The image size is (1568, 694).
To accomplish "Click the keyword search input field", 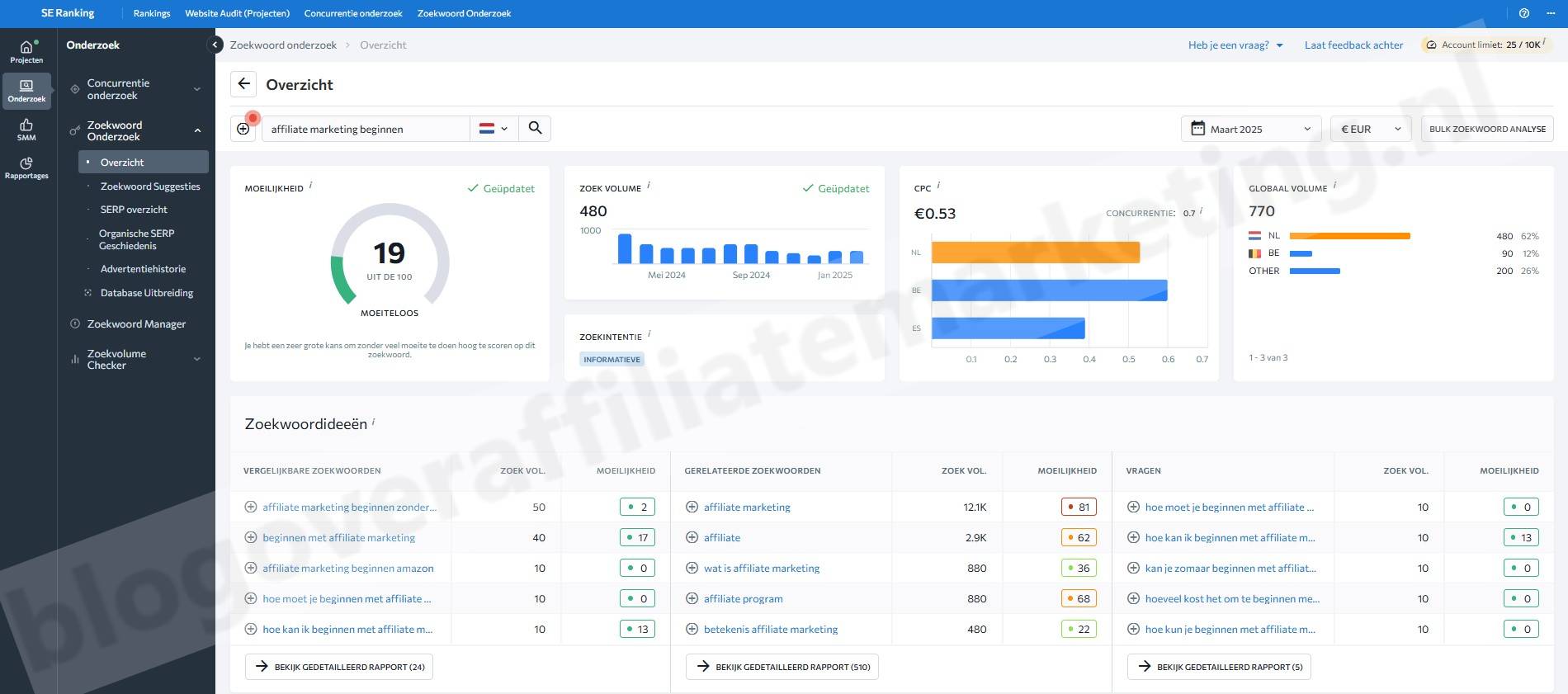I will 366,129.
